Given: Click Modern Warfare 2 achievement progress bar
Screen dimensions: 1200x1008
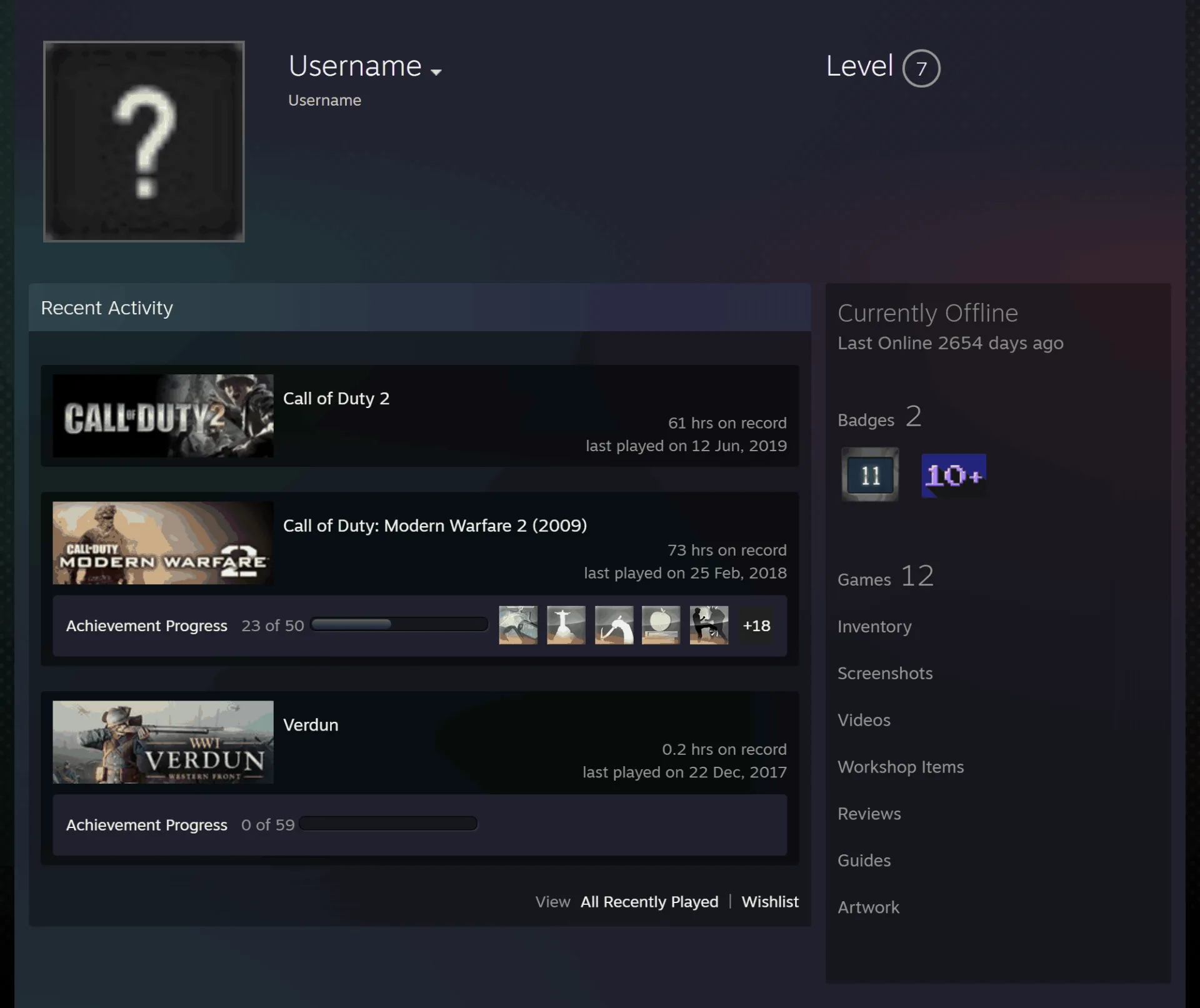Looking at the screenshot, I should [x=399, y=624].
